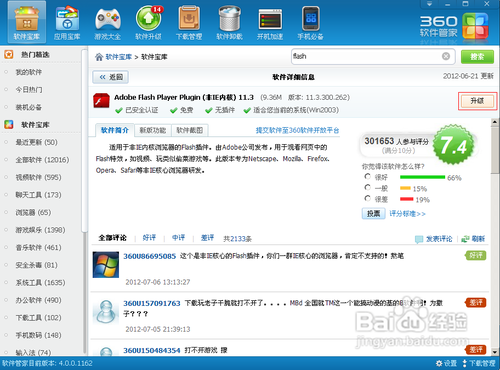Click the detail pane scrollbar down arrow
500x370 pixels.
[x=495, y=352]
